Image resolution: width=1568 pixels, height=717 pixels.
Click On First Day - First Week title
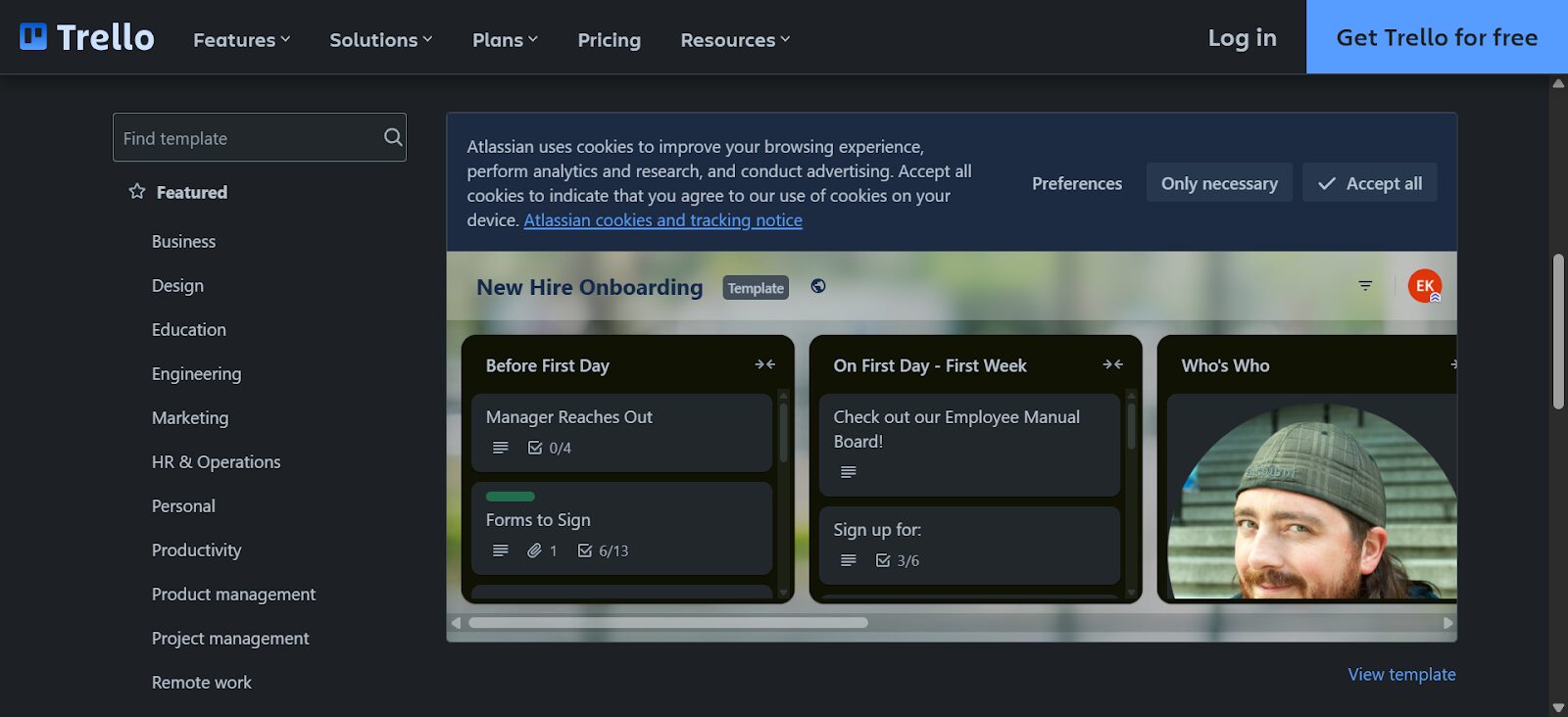[930, 365]
